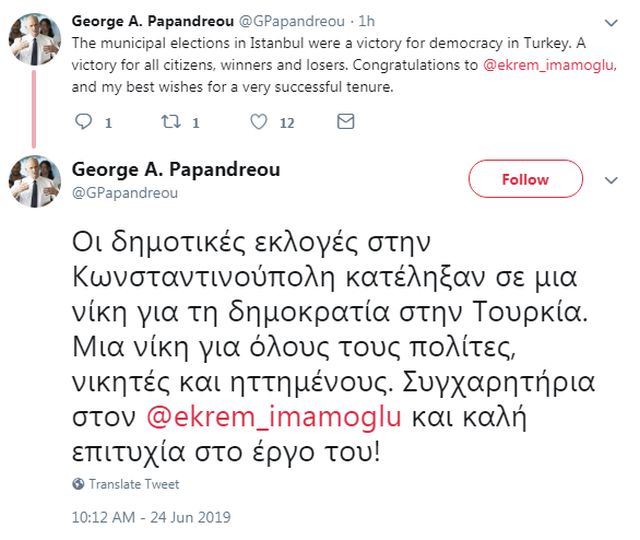Click the lower George A. Papandreou name

pos(176,170)
